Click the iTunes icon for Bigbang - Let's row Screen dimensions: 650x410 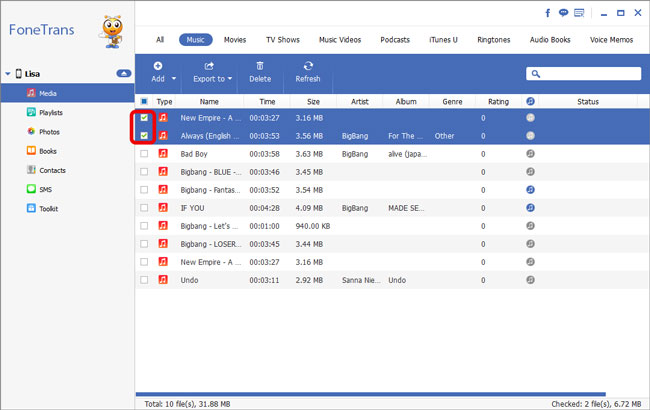(530, 226)
